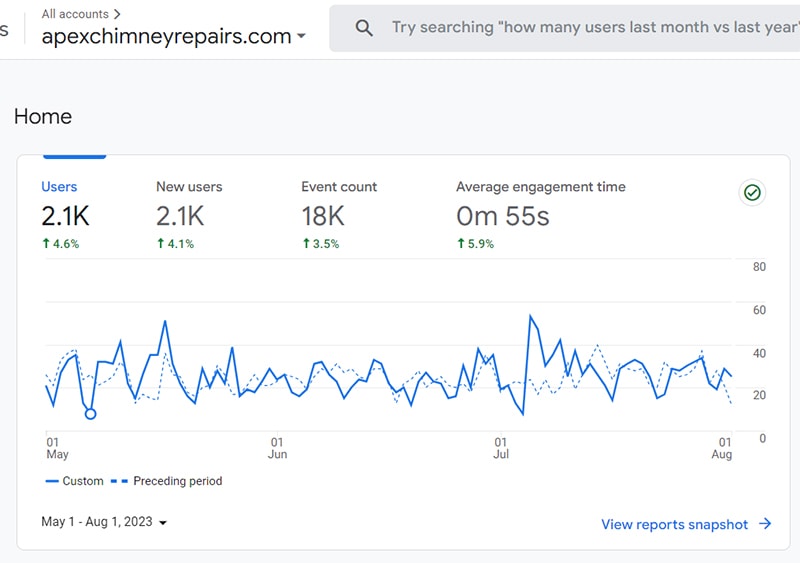Focus the Try searching input field

(590, 28)
